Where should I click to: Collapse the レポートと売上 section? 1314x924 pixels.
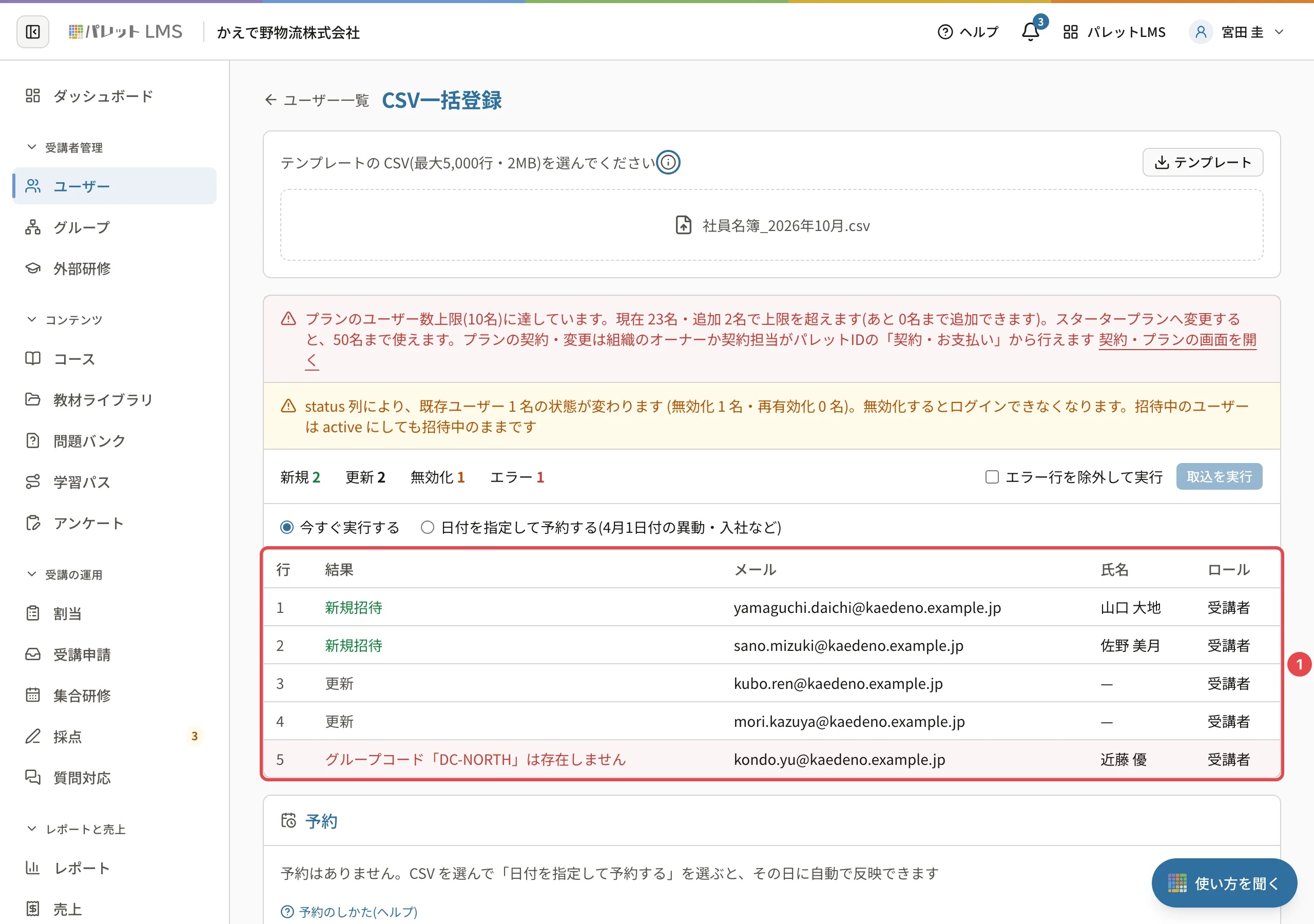[x=76, y=829]
